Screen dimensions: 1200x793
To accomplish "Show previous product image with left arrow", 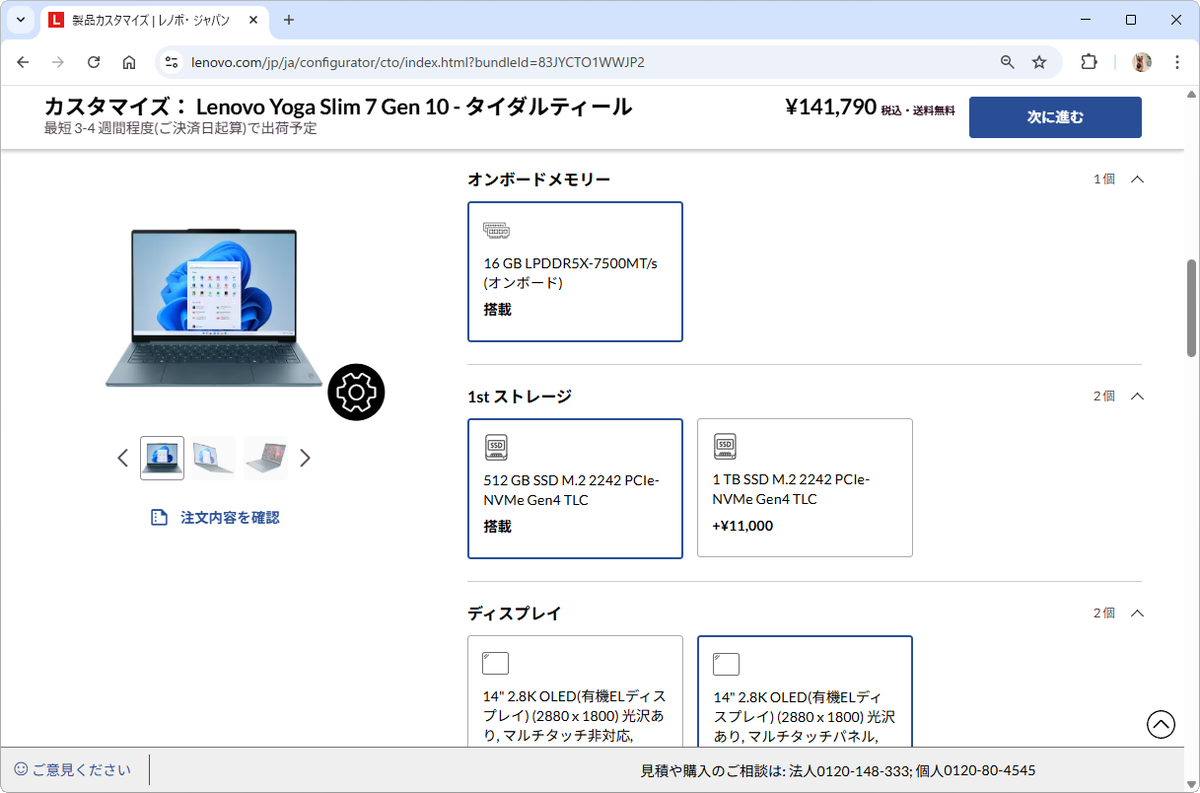I will coord(123,458).
